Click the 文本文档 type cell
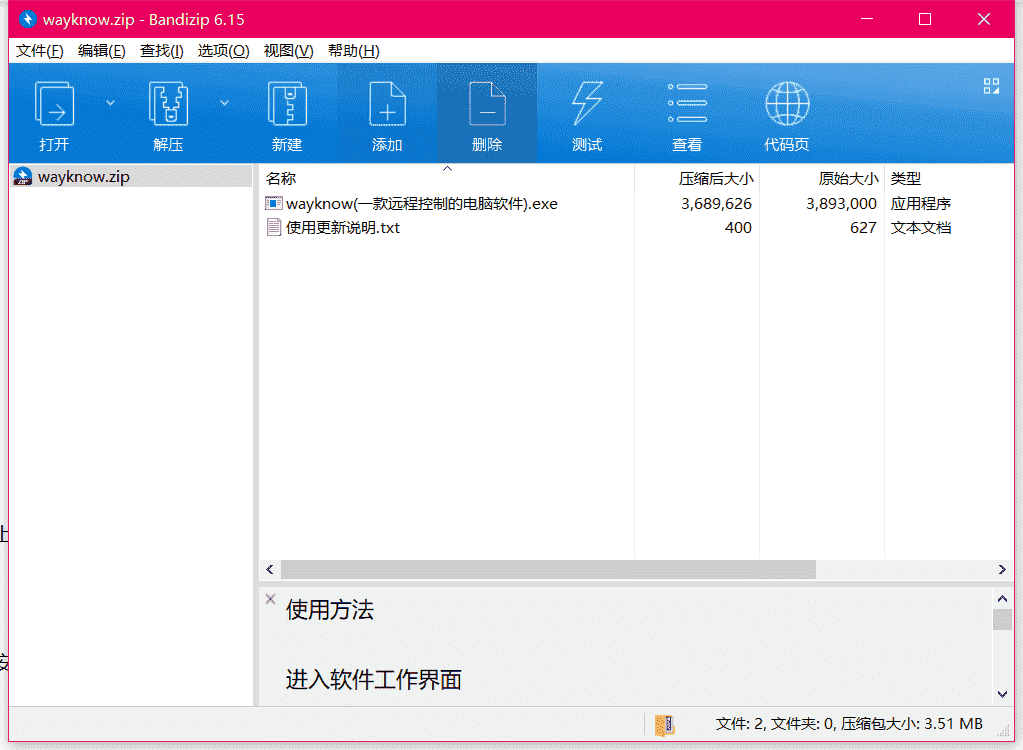This screenshot has width=1023, height=750. [921, 228]
